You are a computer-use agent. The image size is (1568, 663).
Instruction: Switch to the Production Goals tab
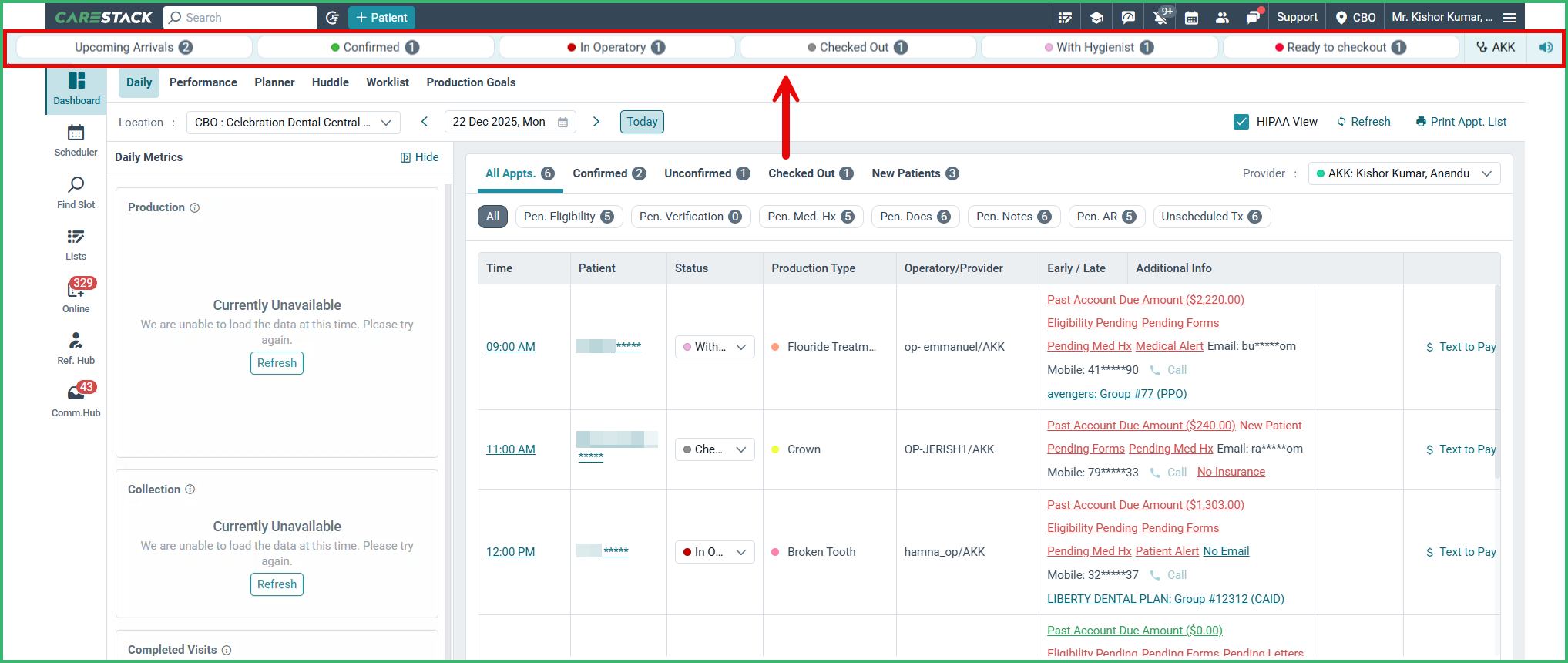click(x=471, y=82)
